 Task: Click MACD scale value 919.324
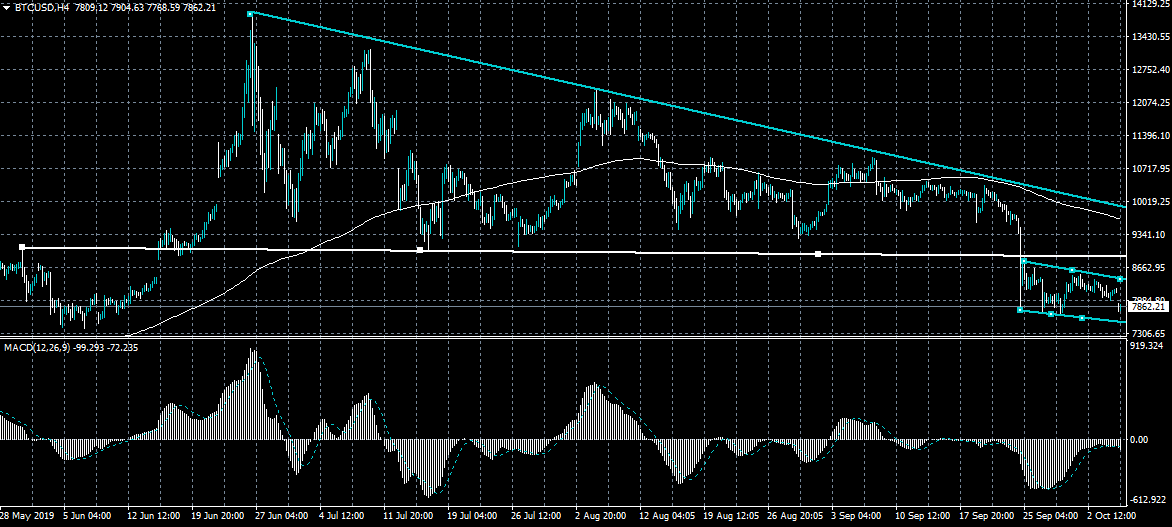1149,346
